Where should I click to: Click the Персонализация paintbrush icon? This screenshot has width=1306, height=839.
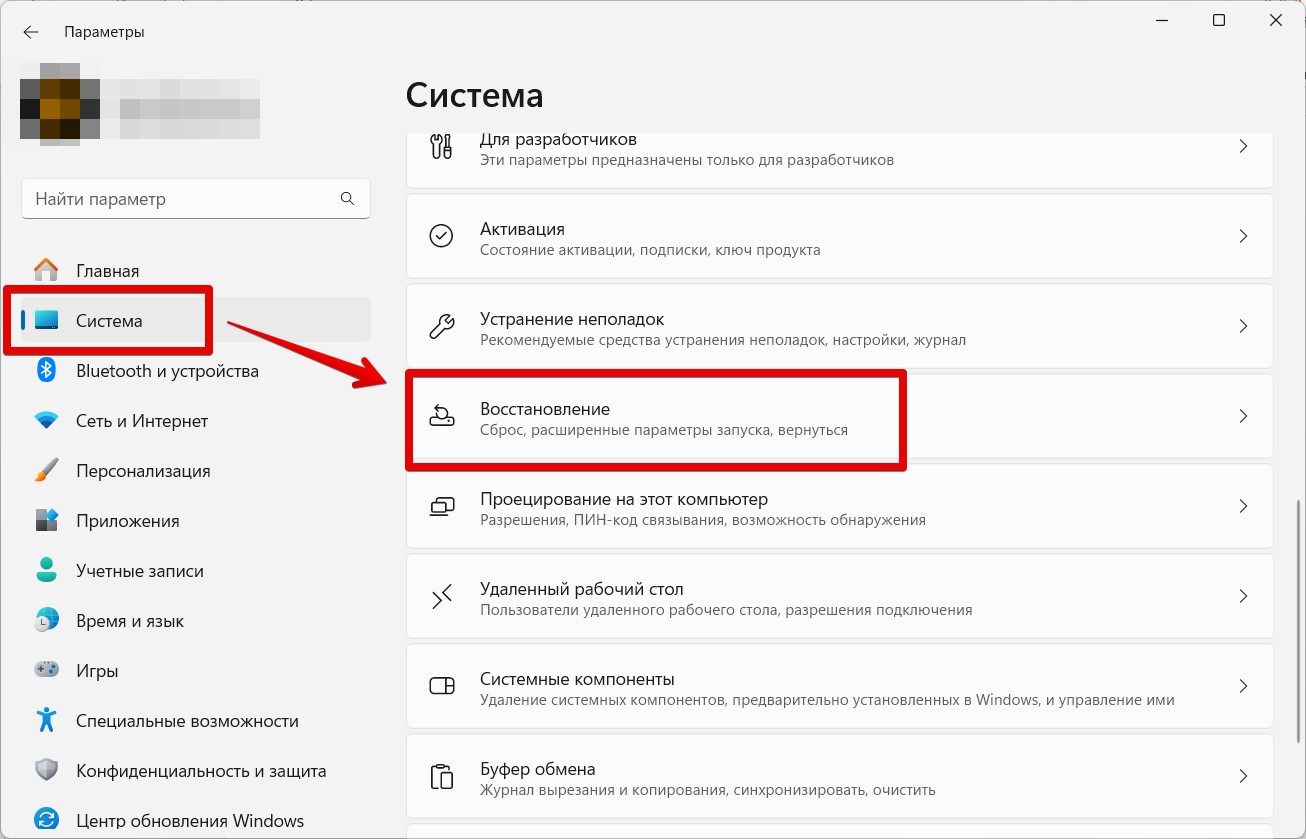[46, 470]
